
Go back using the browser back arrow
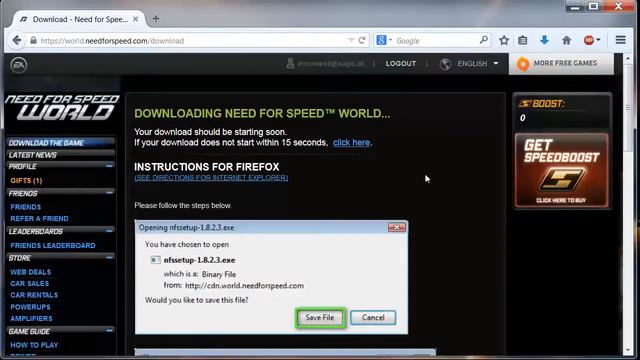[16, 40]
